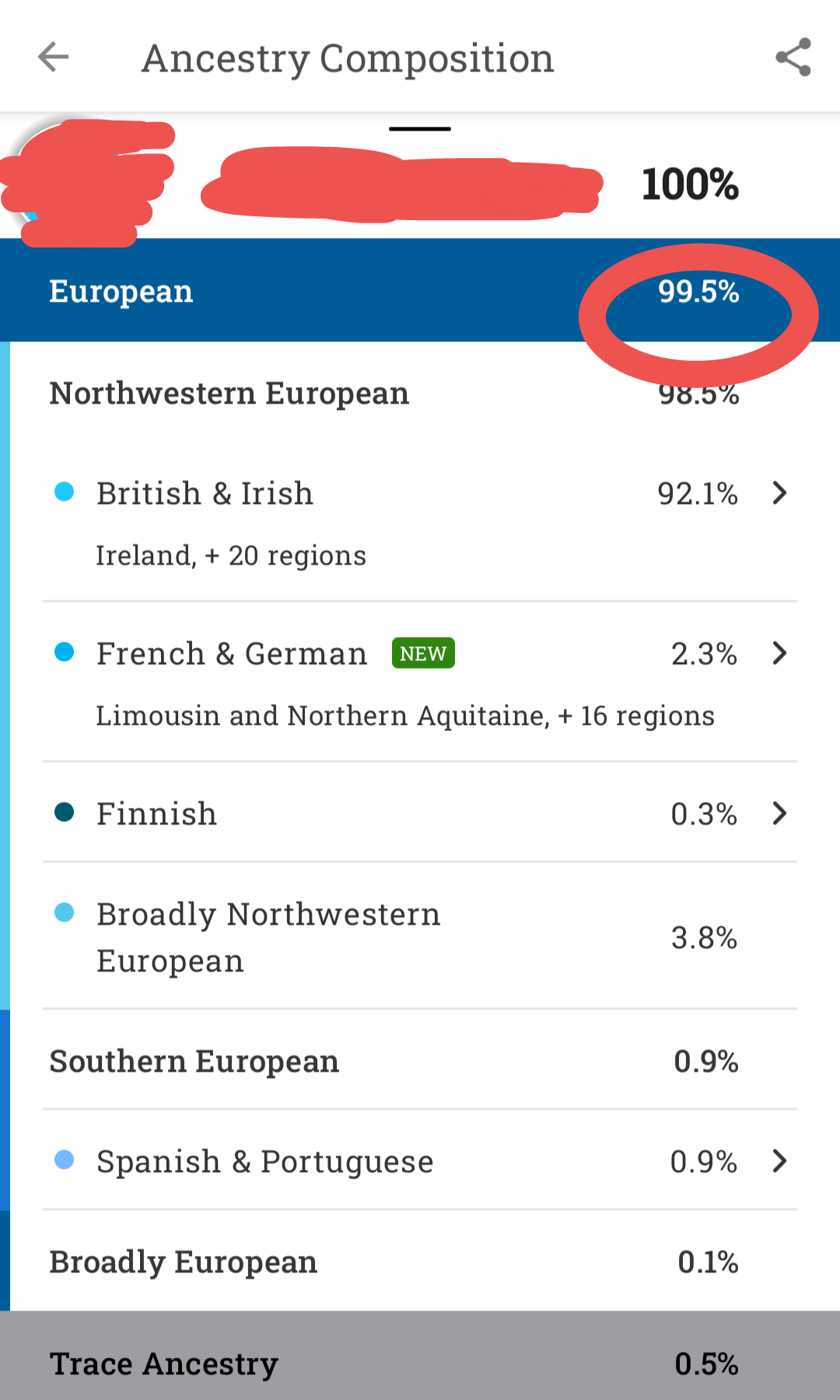840x1400 pixels.
Task: Expand British & Irish details chevron
Action: (x=779, y=493)
